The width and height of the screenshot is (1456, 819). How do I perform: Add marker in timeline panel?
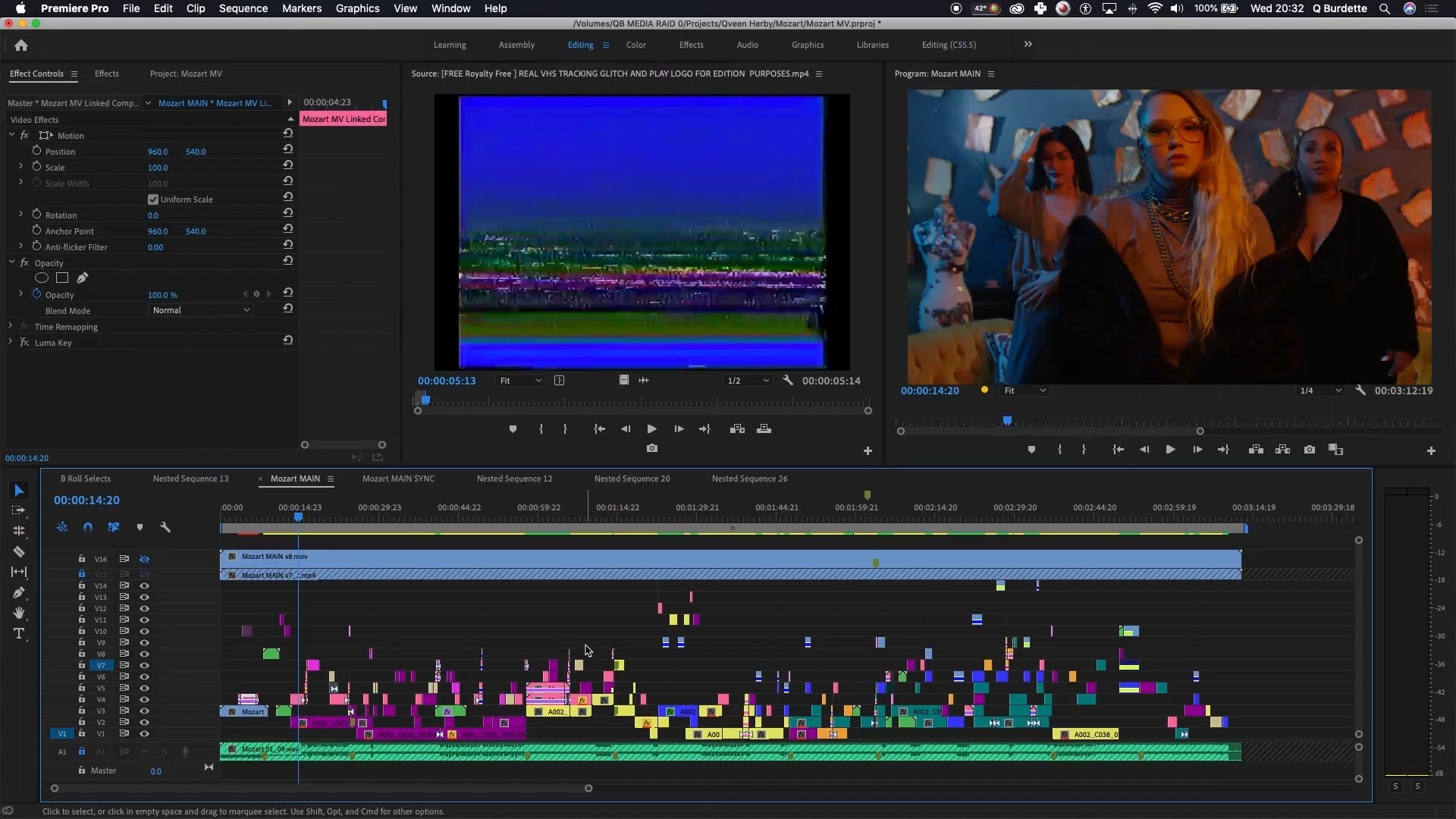tap(140, 527)
